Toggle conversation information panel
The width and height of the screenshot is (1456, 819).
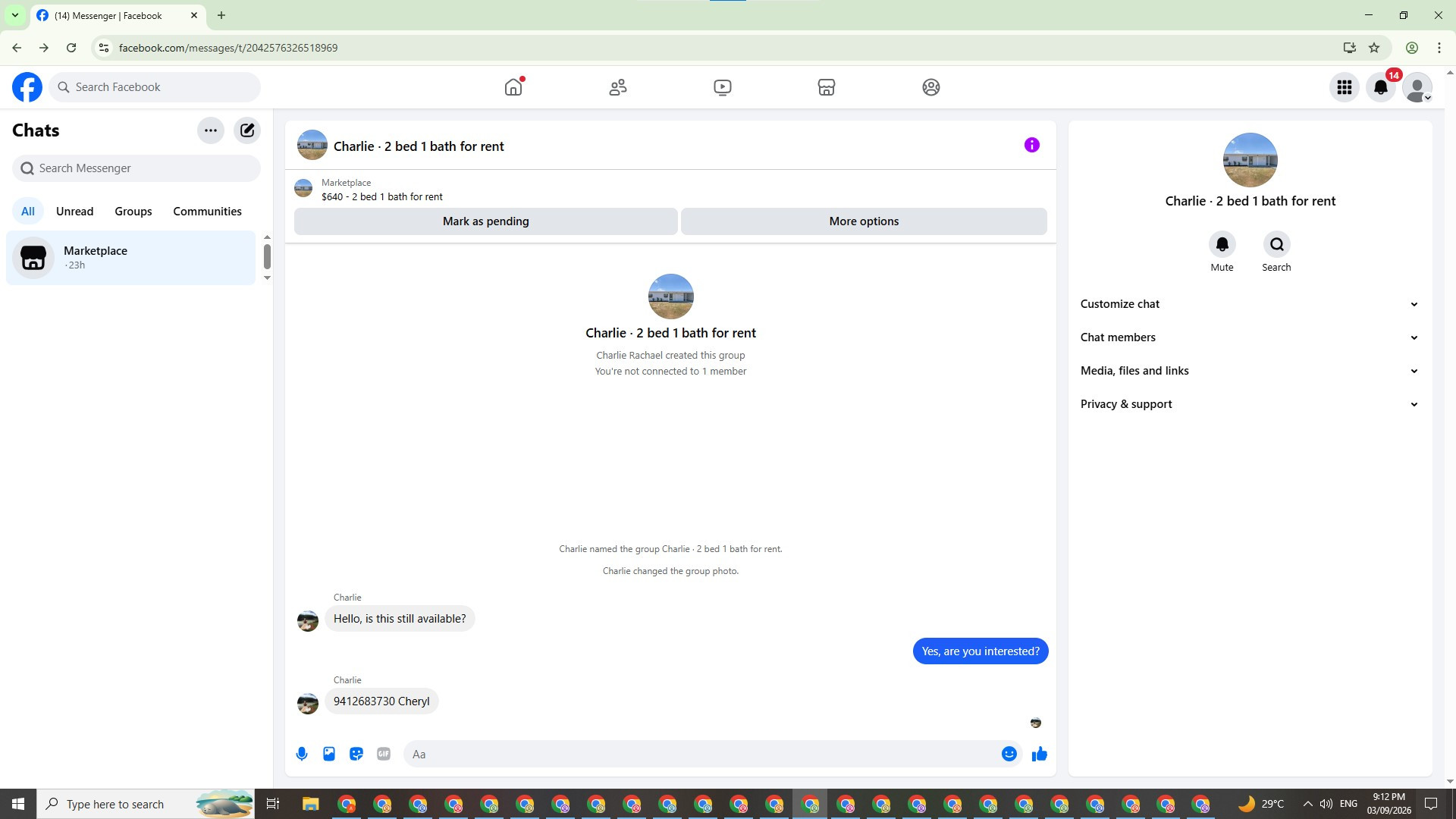(x=1031, y=145)
